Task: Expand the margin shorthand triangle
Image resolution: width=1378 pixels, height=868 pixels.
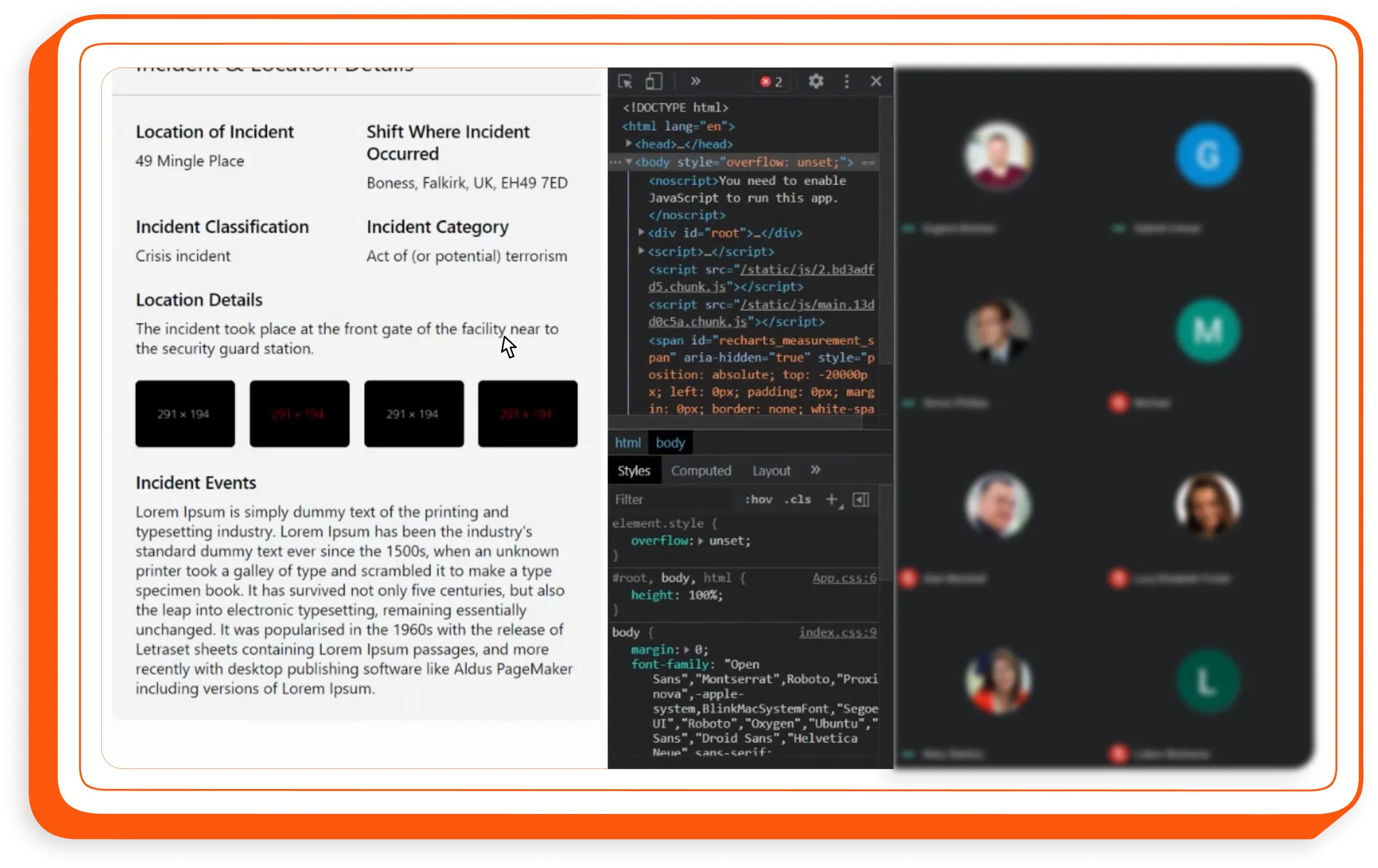Action: (x=687, y=650)
